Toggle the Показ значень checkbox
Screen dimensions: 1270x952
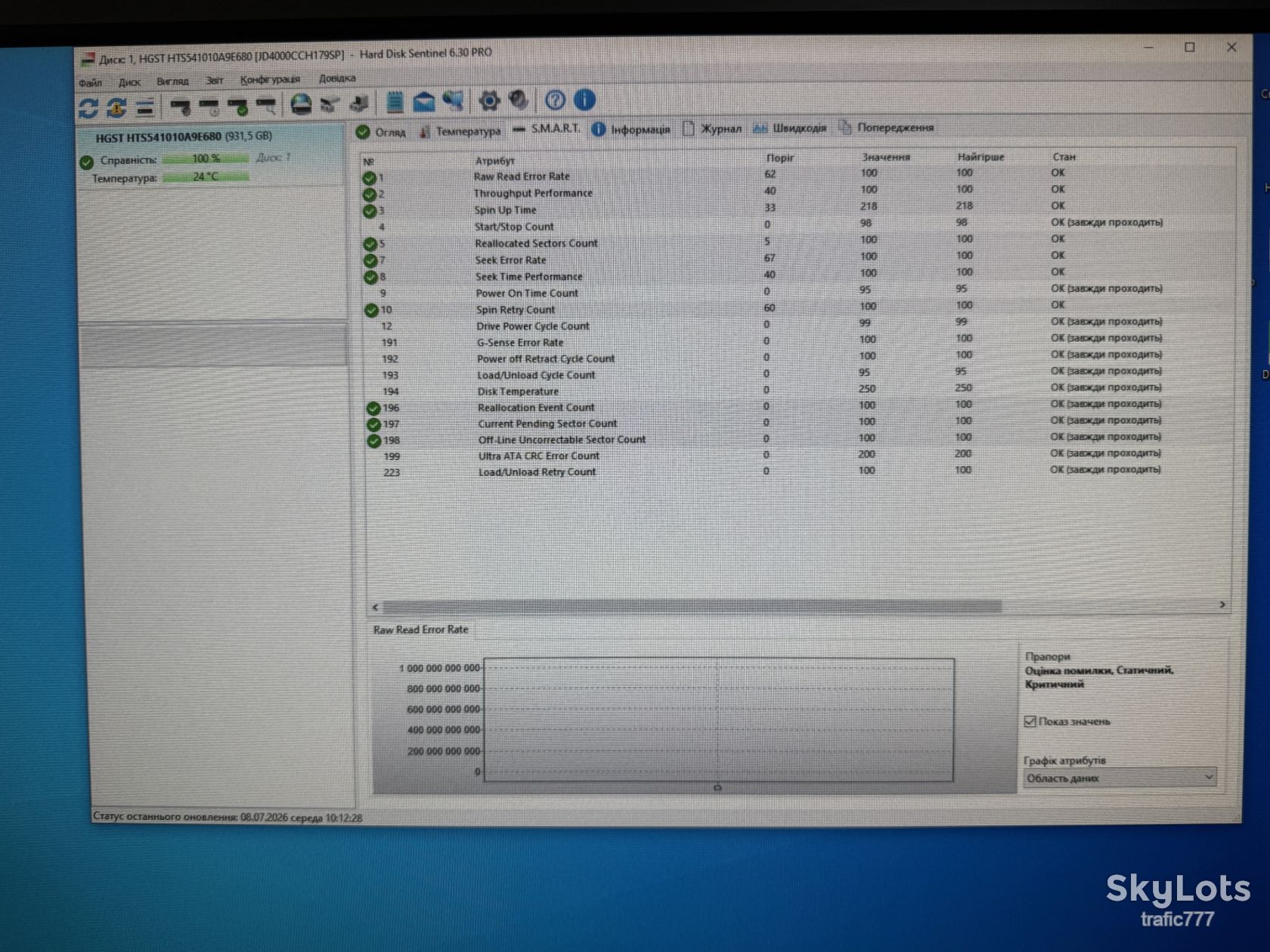click(1030, 722)
